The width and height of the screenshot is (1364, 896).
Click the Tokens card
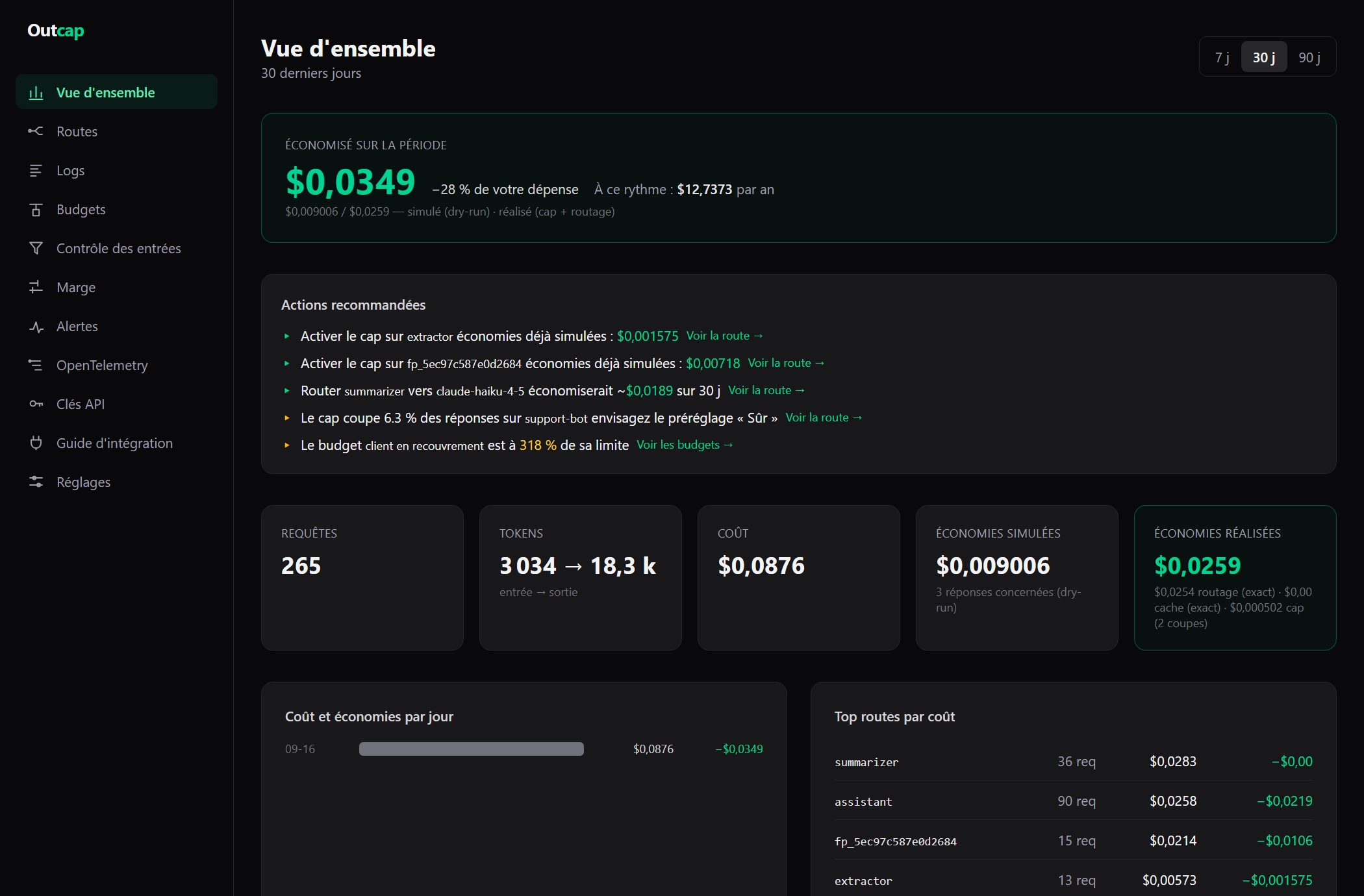(x=580, y=578)
